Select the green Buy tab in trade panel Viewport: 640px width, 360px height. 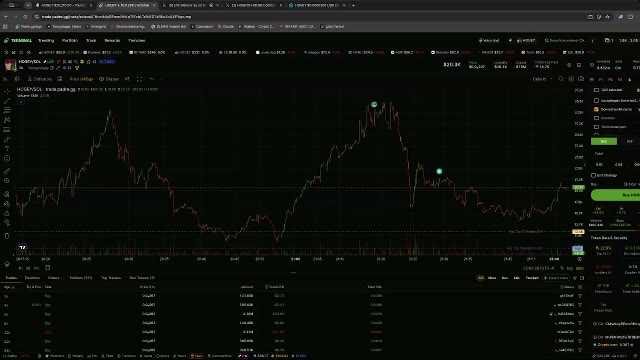click(604, 141)
